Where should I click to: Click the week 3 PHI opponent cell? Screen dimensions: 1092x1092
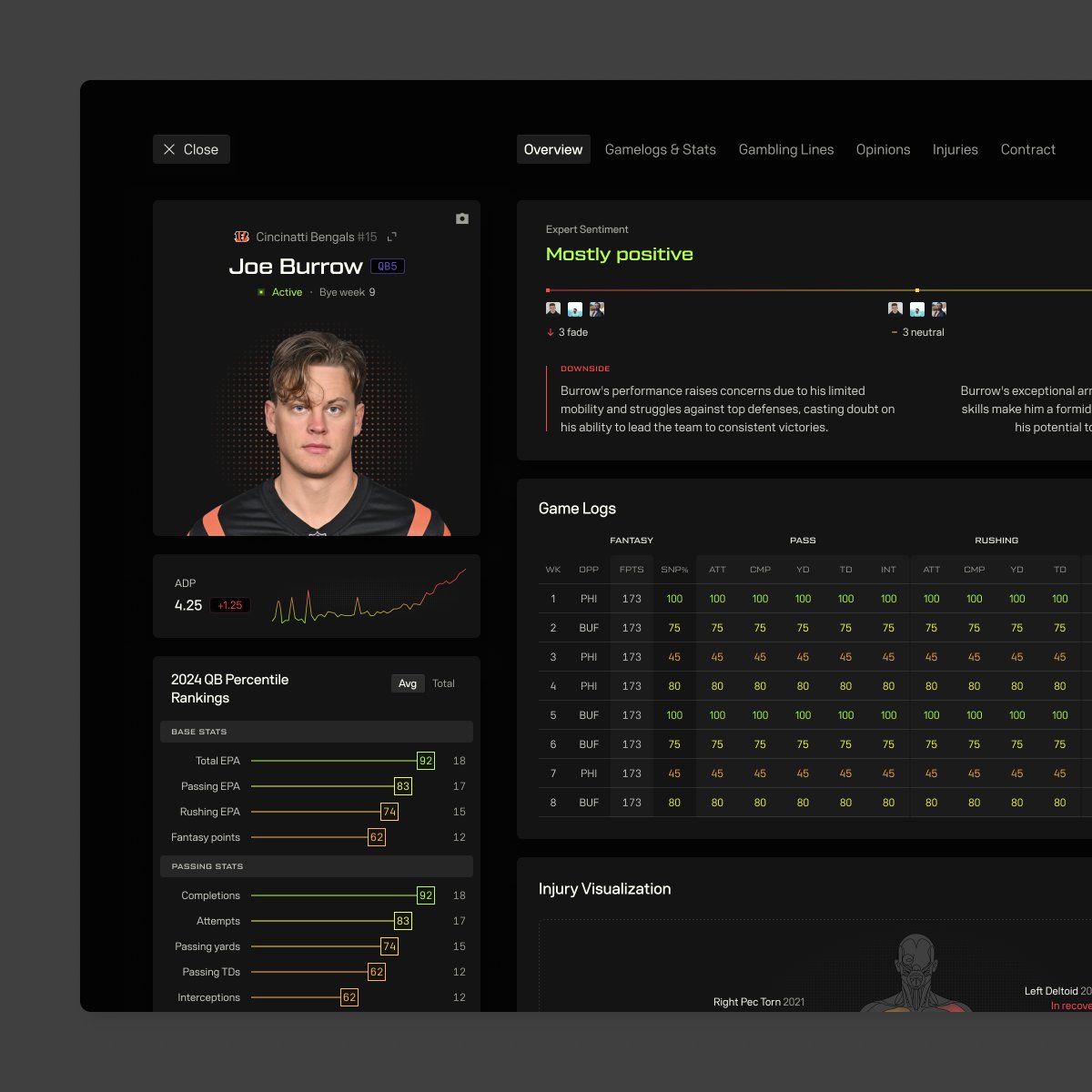coord(589,657)
